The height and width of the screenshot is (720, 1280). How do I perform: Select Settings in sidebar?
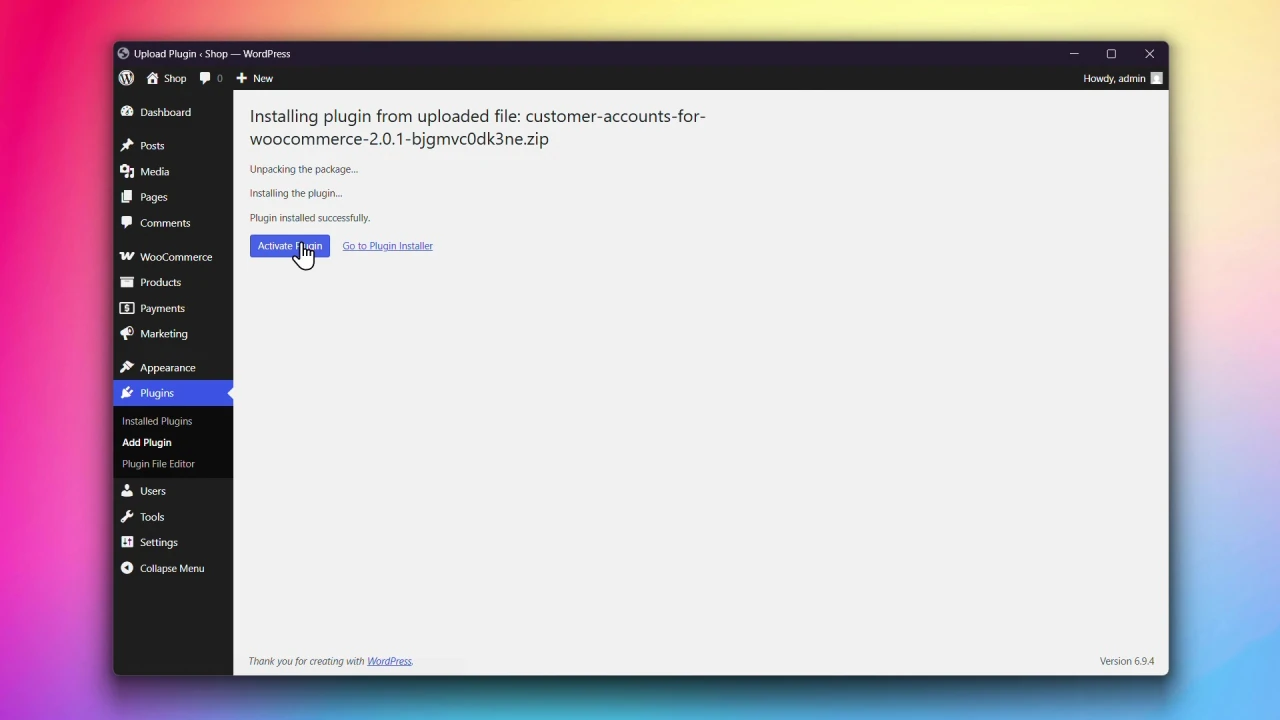173,542
